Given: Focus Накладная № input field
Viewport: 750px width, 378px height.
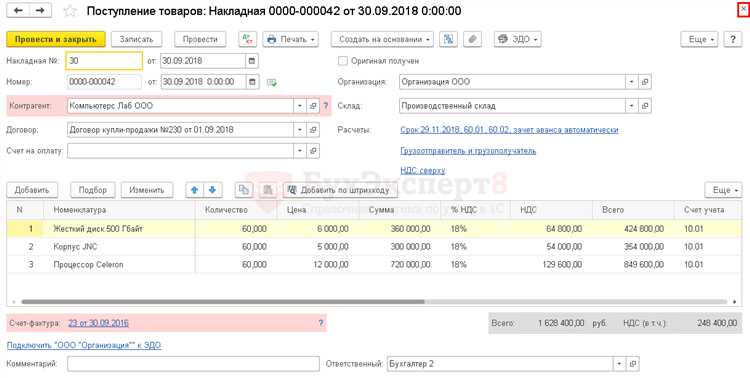Looking at the screenshot, I should (x=104, y=61).
